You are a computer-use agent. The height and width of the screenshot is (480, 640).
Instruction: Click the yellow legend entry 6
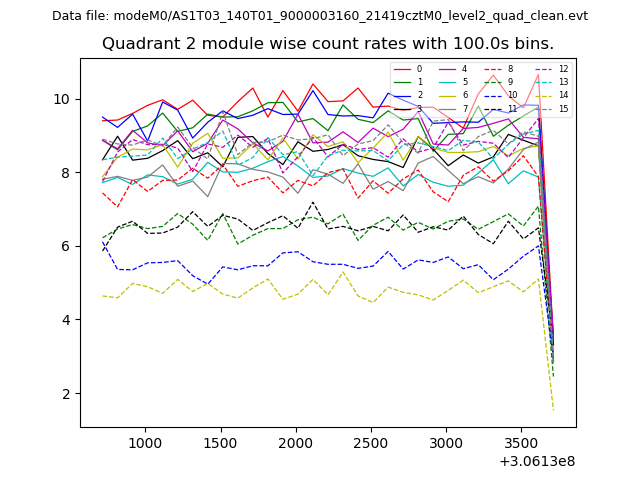pos(448,96)
